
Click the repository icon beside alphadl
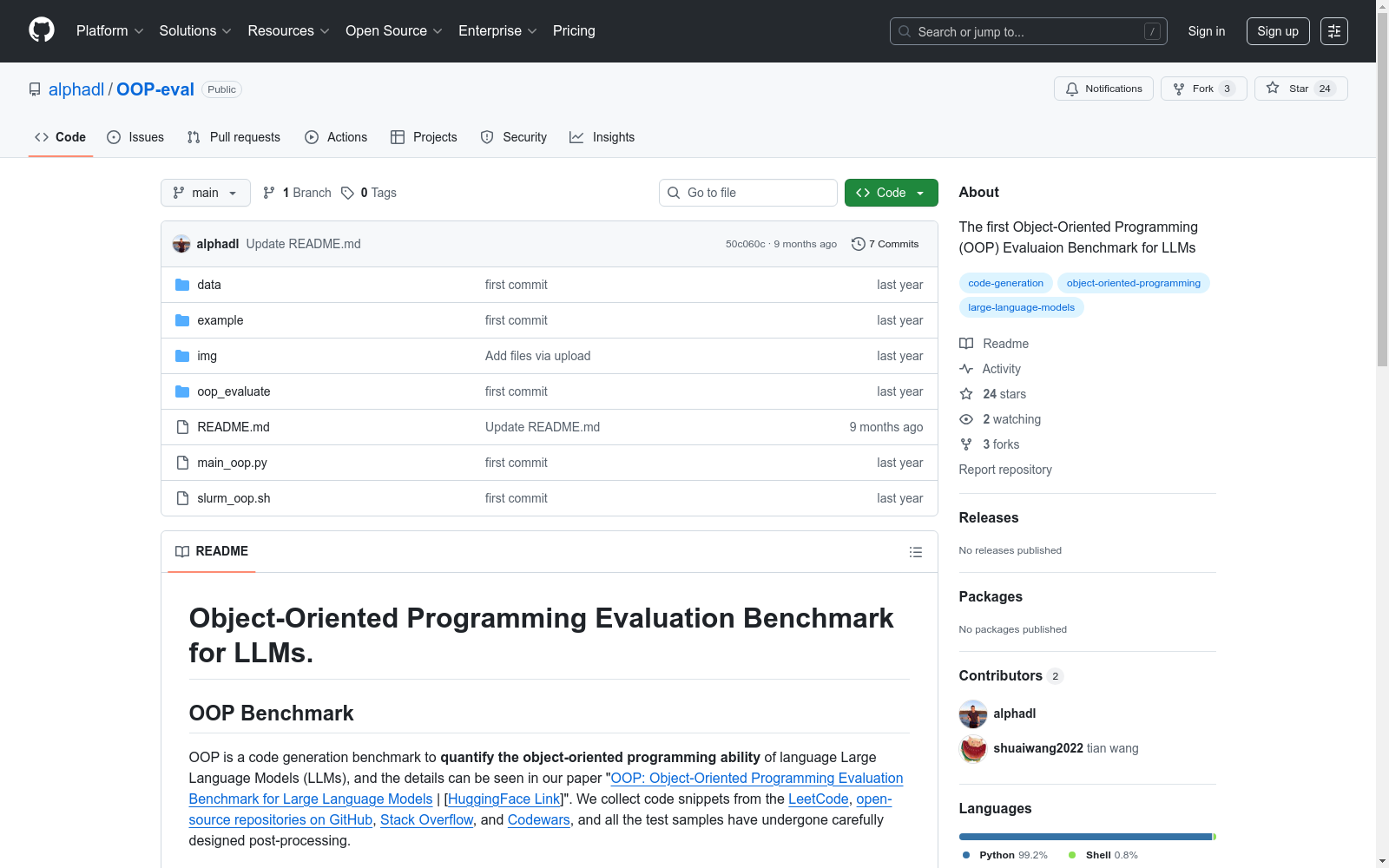35,89
